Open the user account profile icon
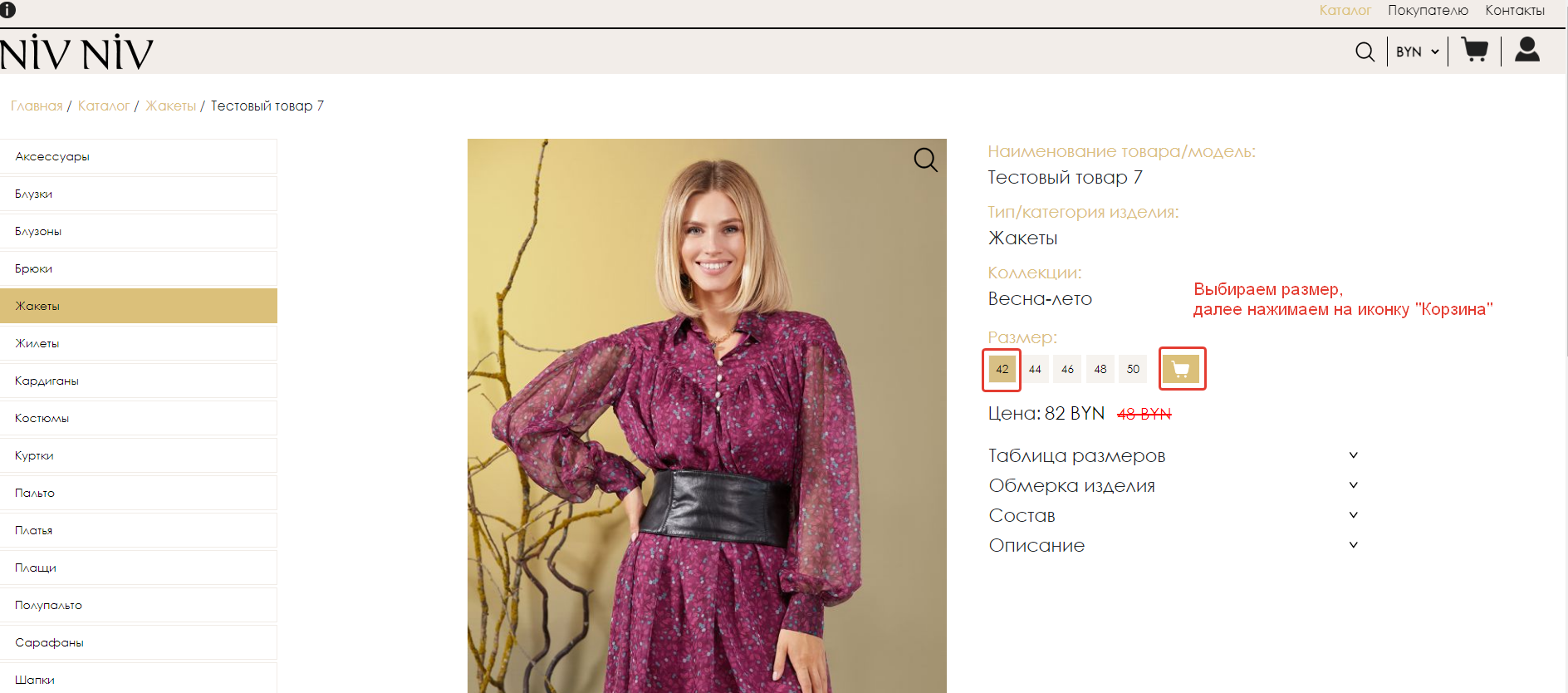Image resolution: width=1568 pixels, height=693 pixels. tap(1526, 50)
